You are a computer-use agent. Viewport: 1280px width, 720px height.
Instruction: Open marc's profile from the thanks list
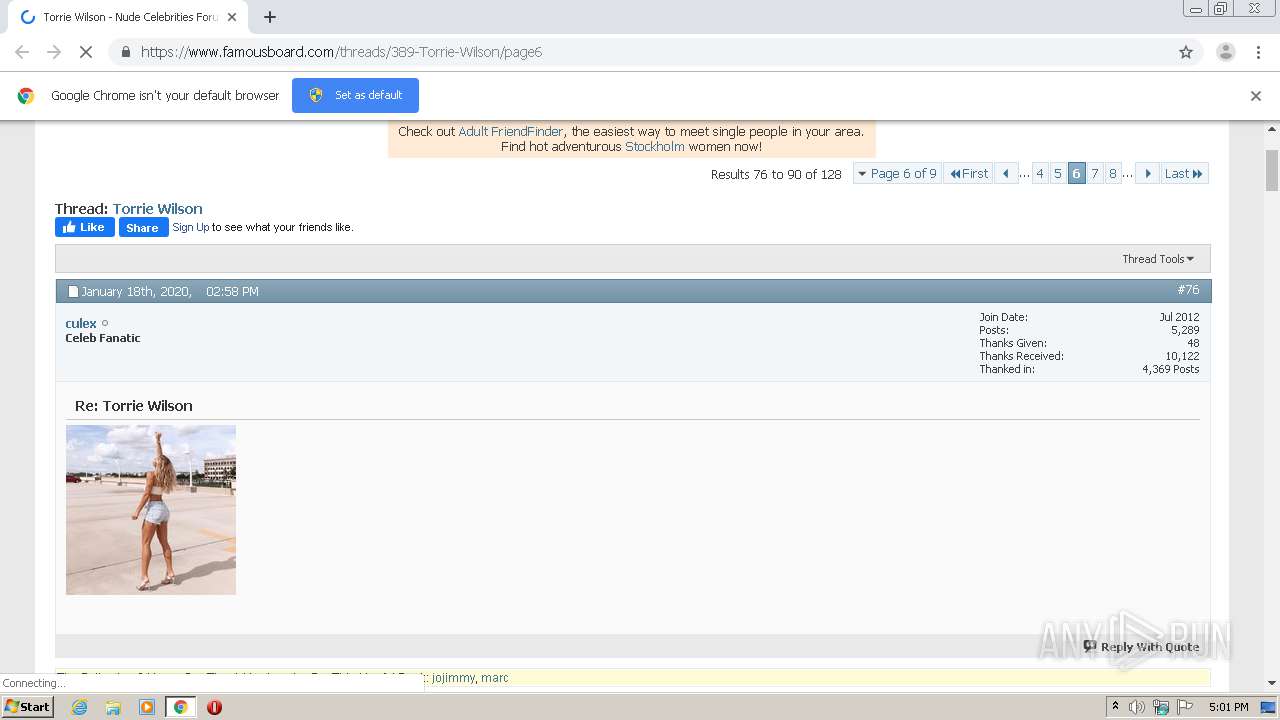point(495,678)
